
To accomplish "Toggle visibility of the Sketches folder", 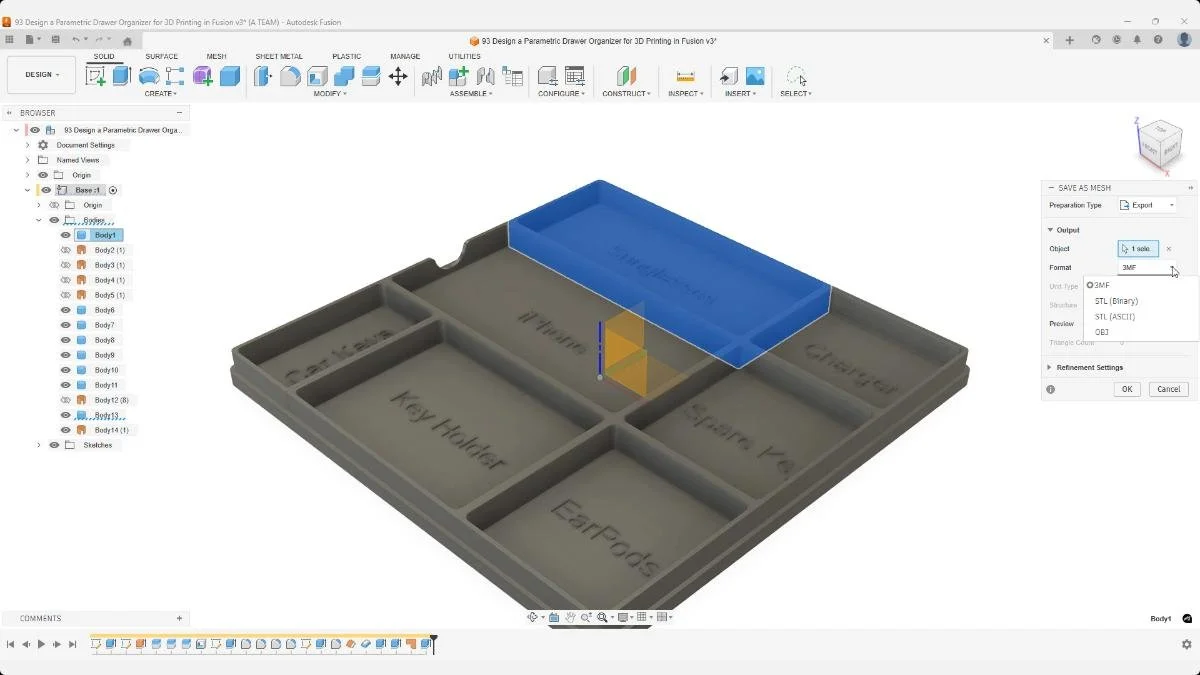I will pos(53,445).
